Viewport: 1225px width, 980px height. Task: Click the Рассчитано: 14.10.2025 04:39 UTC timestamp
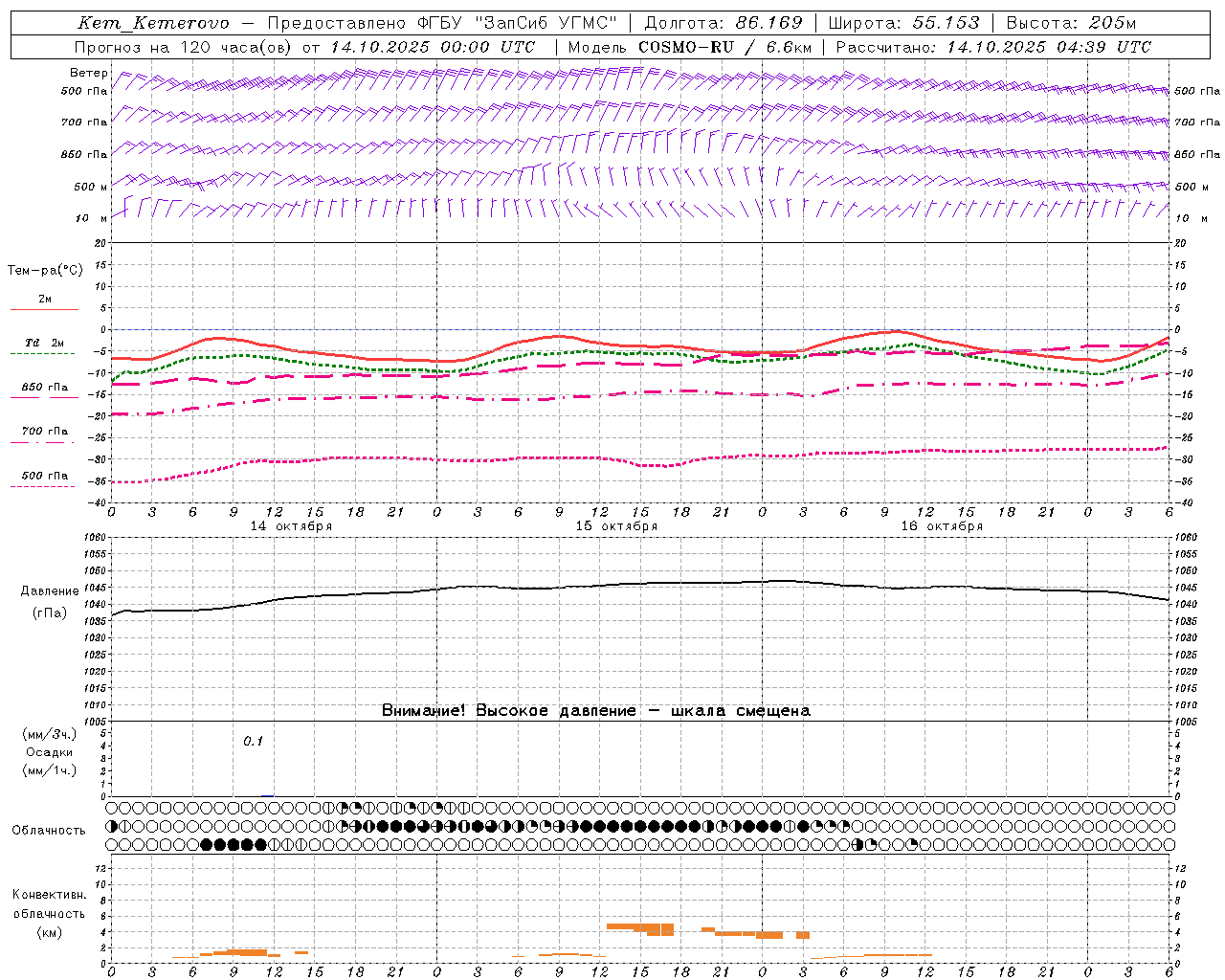point(993,47)
